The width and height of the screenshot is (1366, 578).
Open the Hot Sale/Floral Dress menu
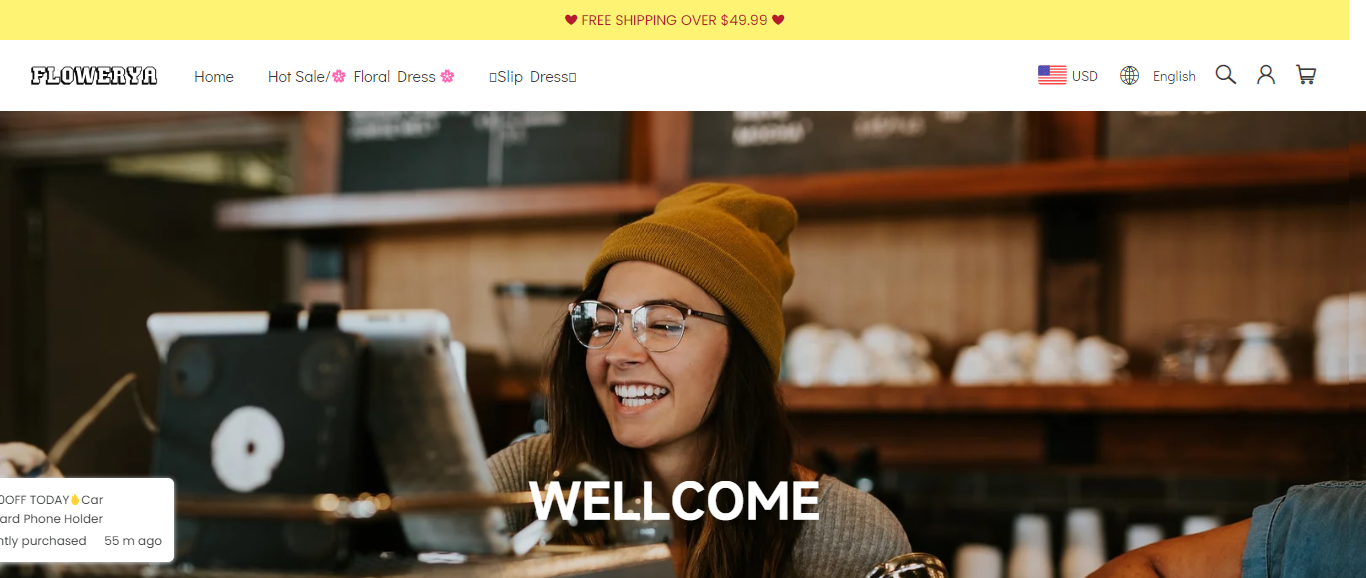361,77
